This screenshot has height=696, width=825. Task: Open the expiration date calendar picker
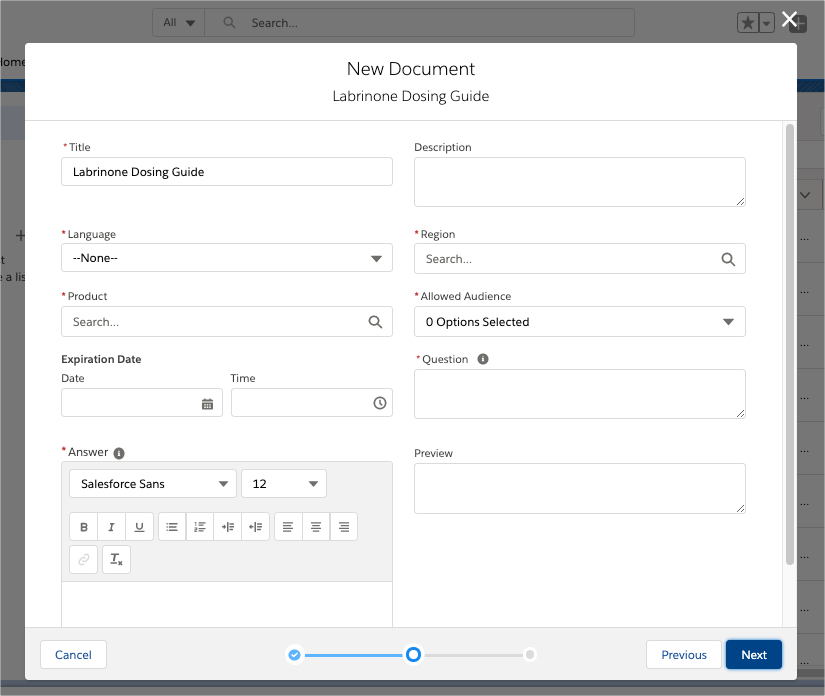(x=207, y=403)
